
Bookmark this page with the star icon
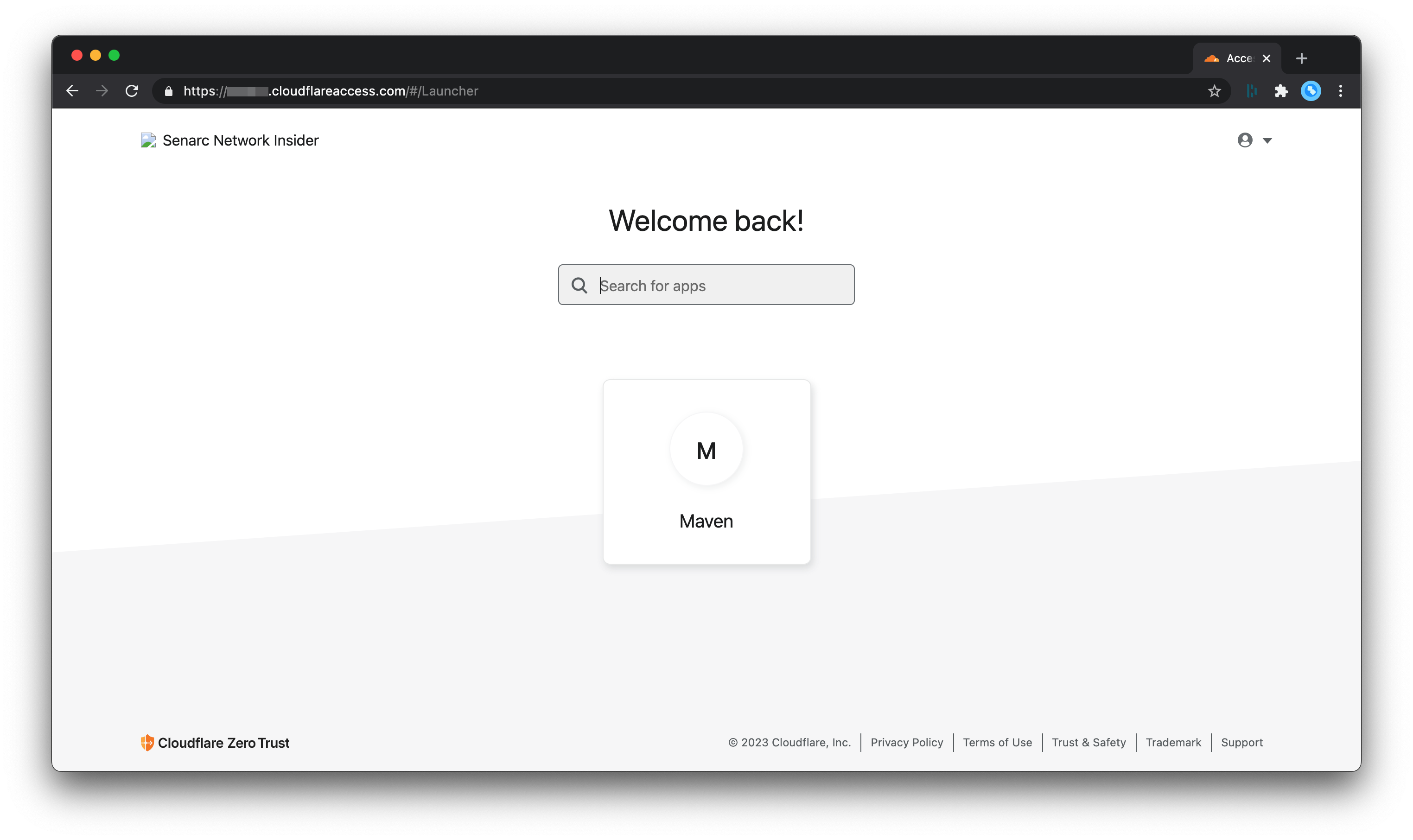1215,91
